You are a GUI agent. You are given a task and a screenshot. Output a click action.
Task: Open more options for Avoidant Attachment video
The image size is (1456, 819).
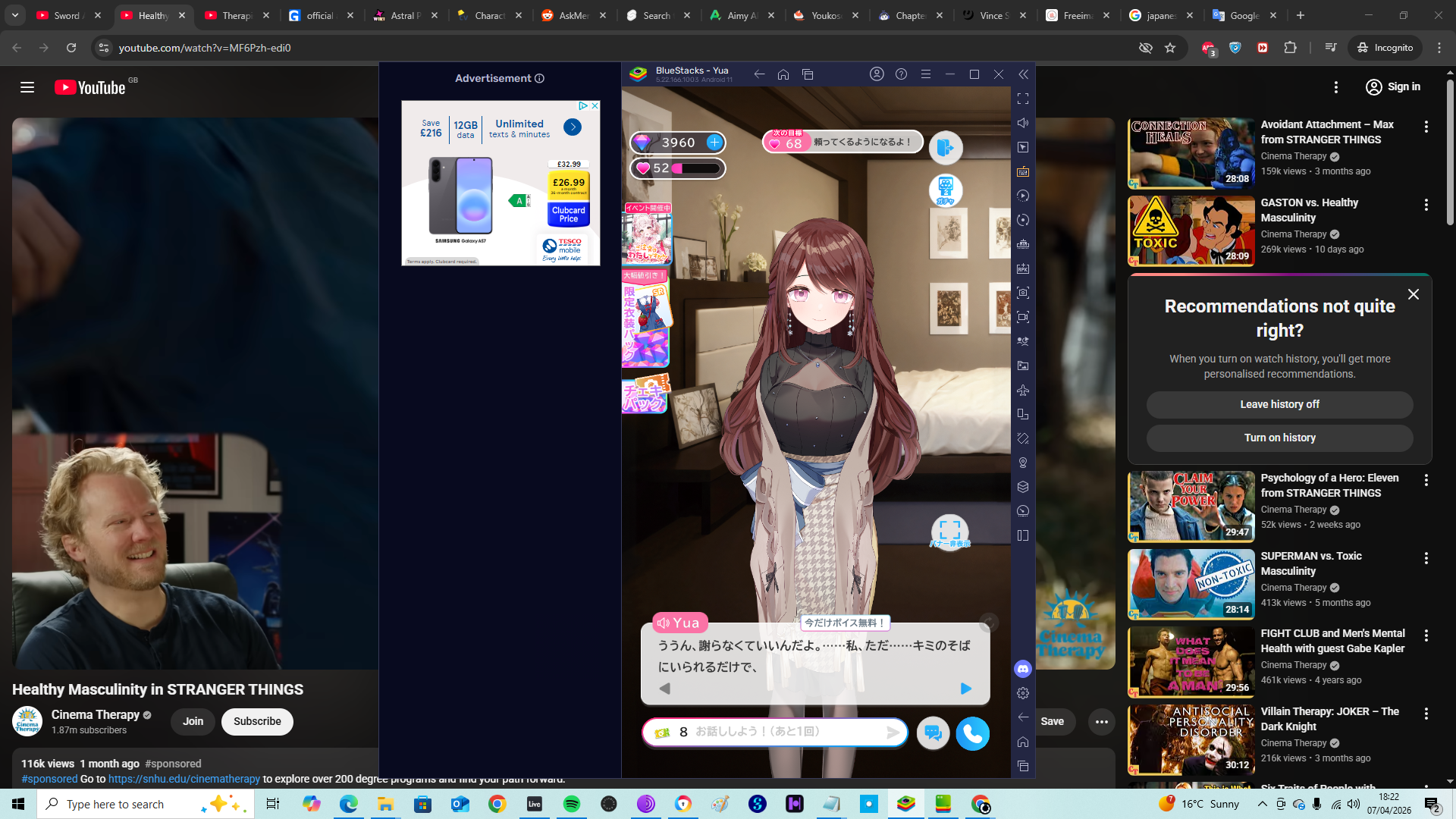tap(1426, 127)
